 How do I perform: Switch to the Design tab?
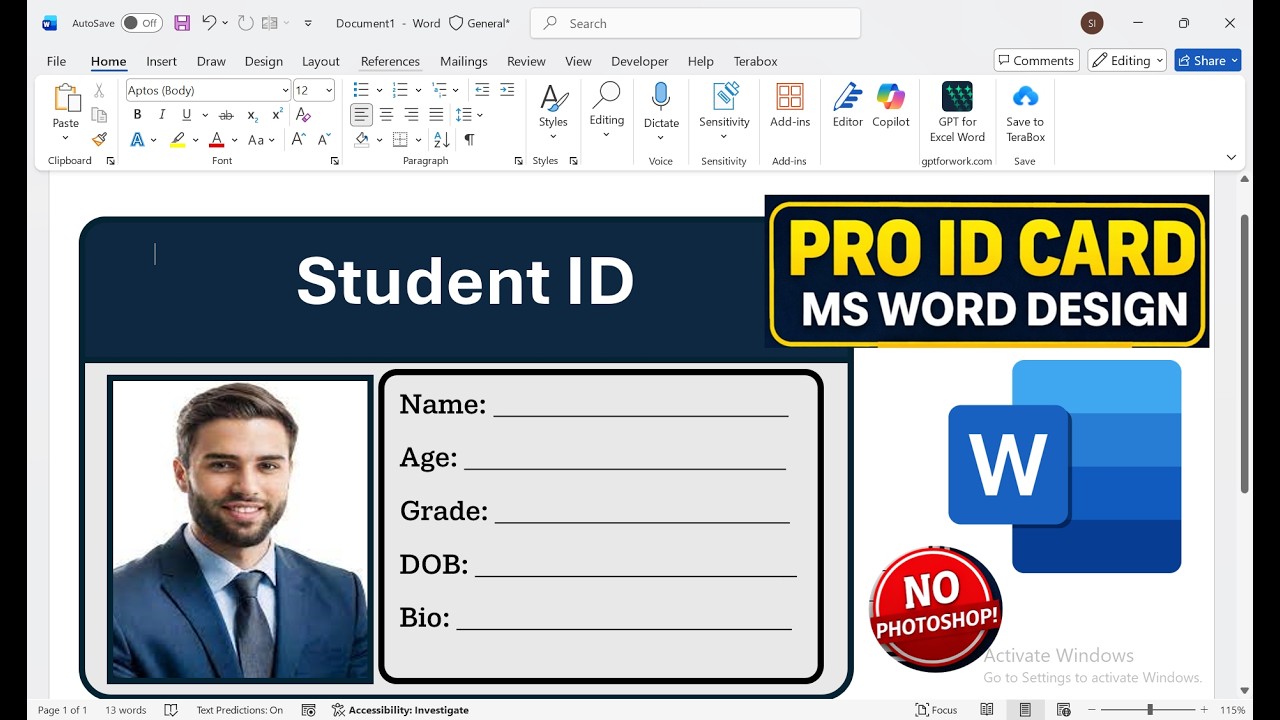(x=264, y=61)
